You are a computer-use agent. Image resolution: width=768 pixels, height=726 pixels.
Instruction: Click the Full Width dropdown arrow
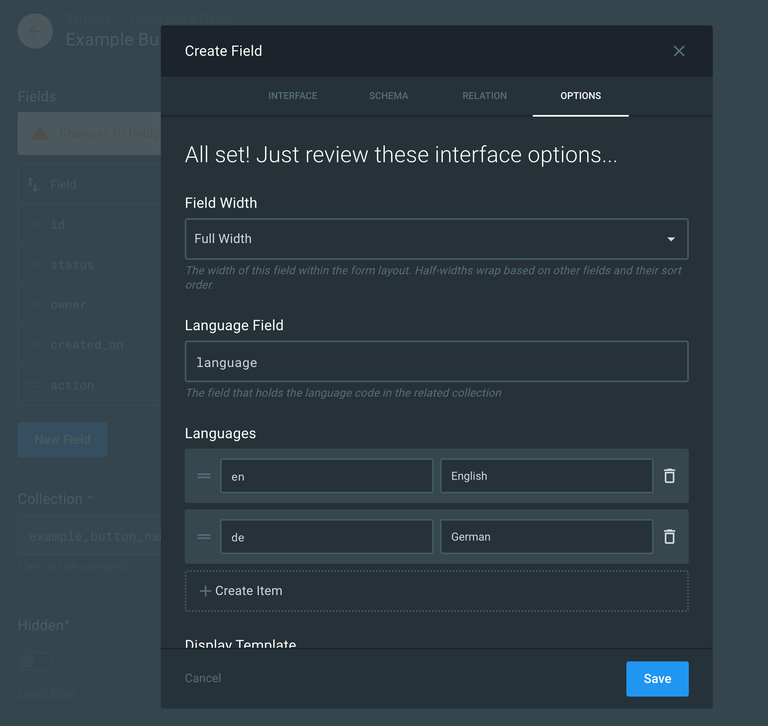point(671,239)
